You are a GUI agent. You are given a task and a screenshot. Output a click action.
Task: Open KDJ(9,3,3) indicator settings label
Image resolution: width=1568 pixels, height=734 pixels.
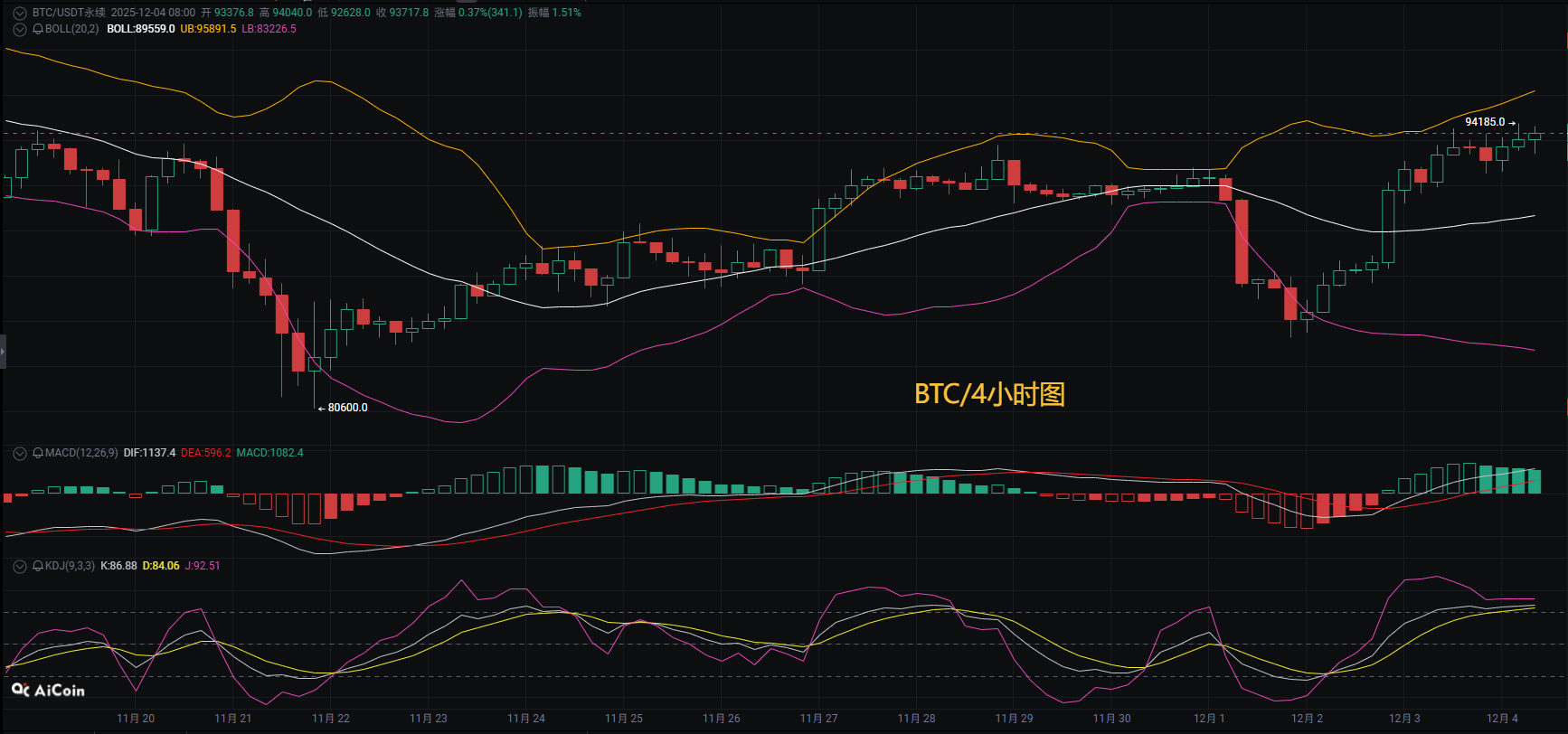pyautogui.click(x=70, y=566)
